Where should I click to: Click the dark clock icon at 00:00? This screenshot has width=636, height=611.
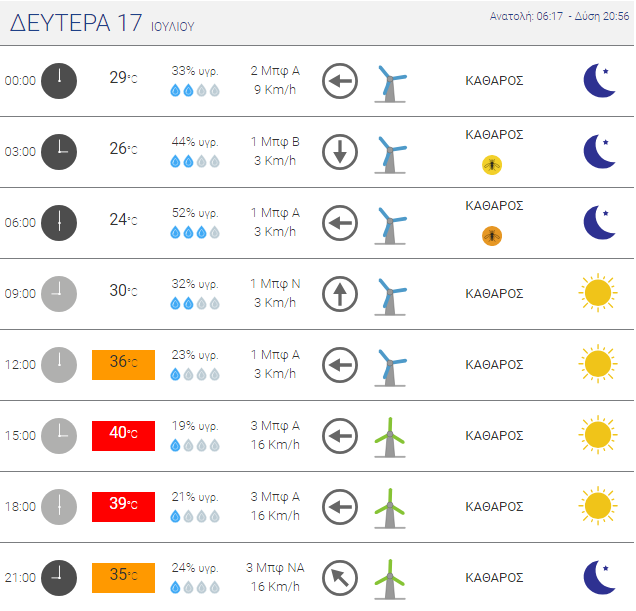pyautogui.click(x=59, y=81)
